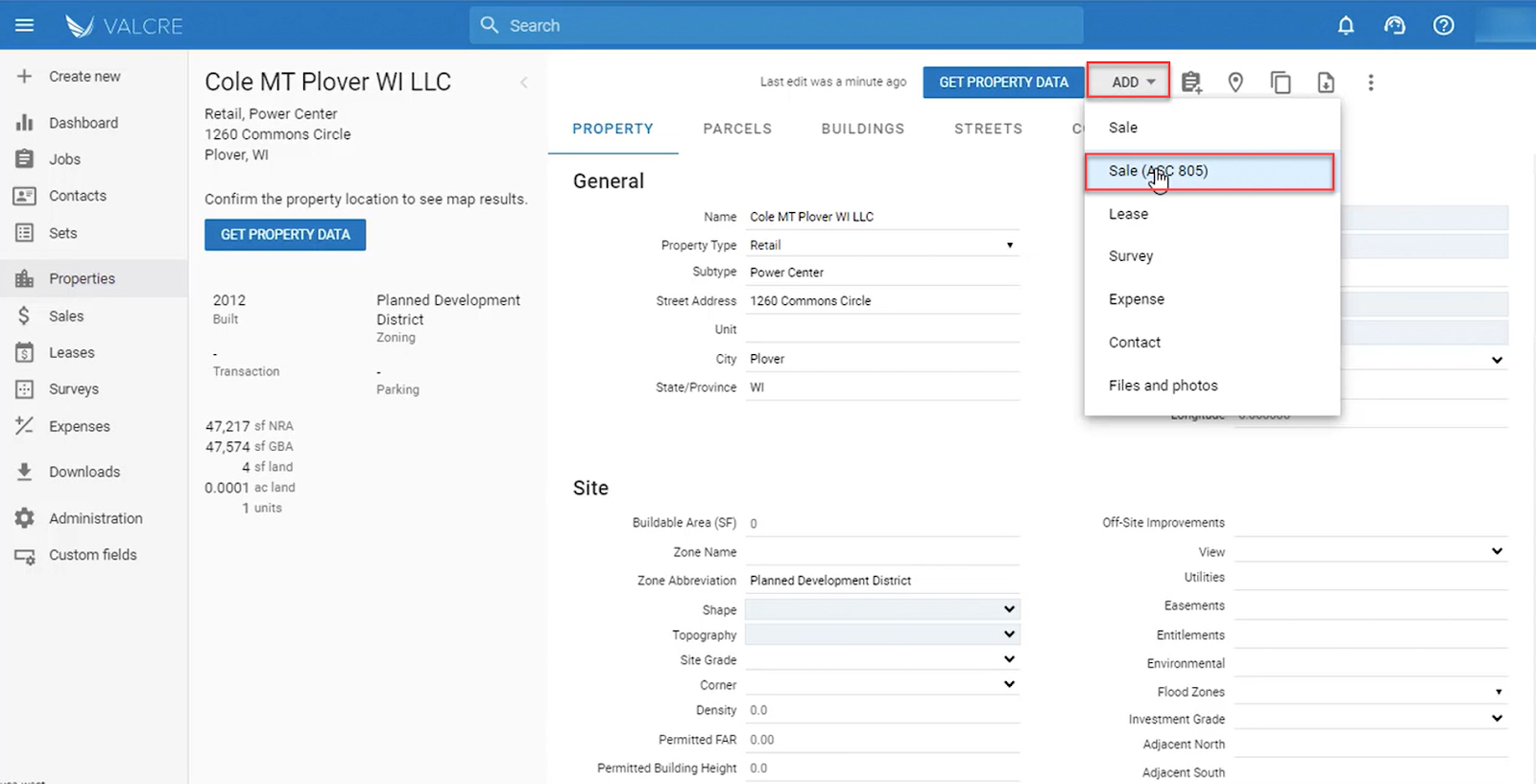Click the Create new plus icon
1536x784 pixels.
point(25,76)
